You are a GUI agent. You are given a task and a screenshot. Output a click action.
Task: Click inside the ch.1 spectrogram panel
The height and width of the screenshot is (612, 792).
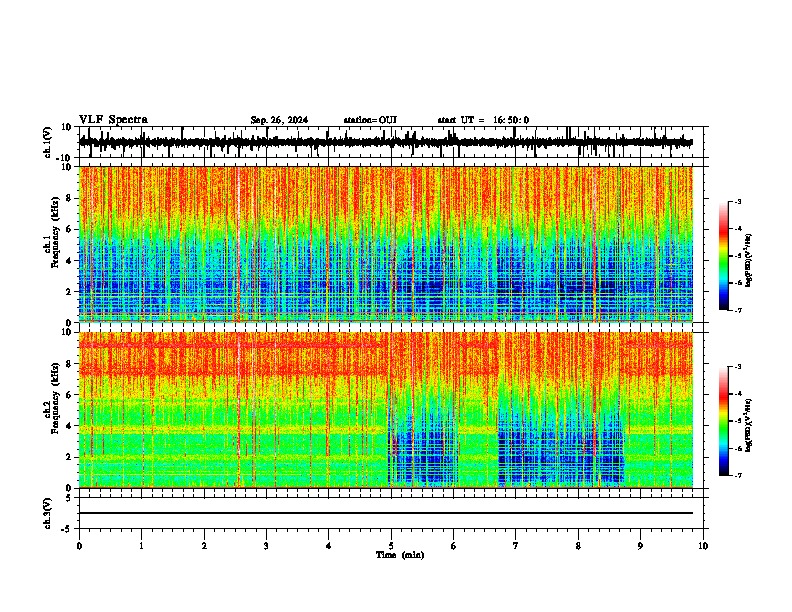386,244
